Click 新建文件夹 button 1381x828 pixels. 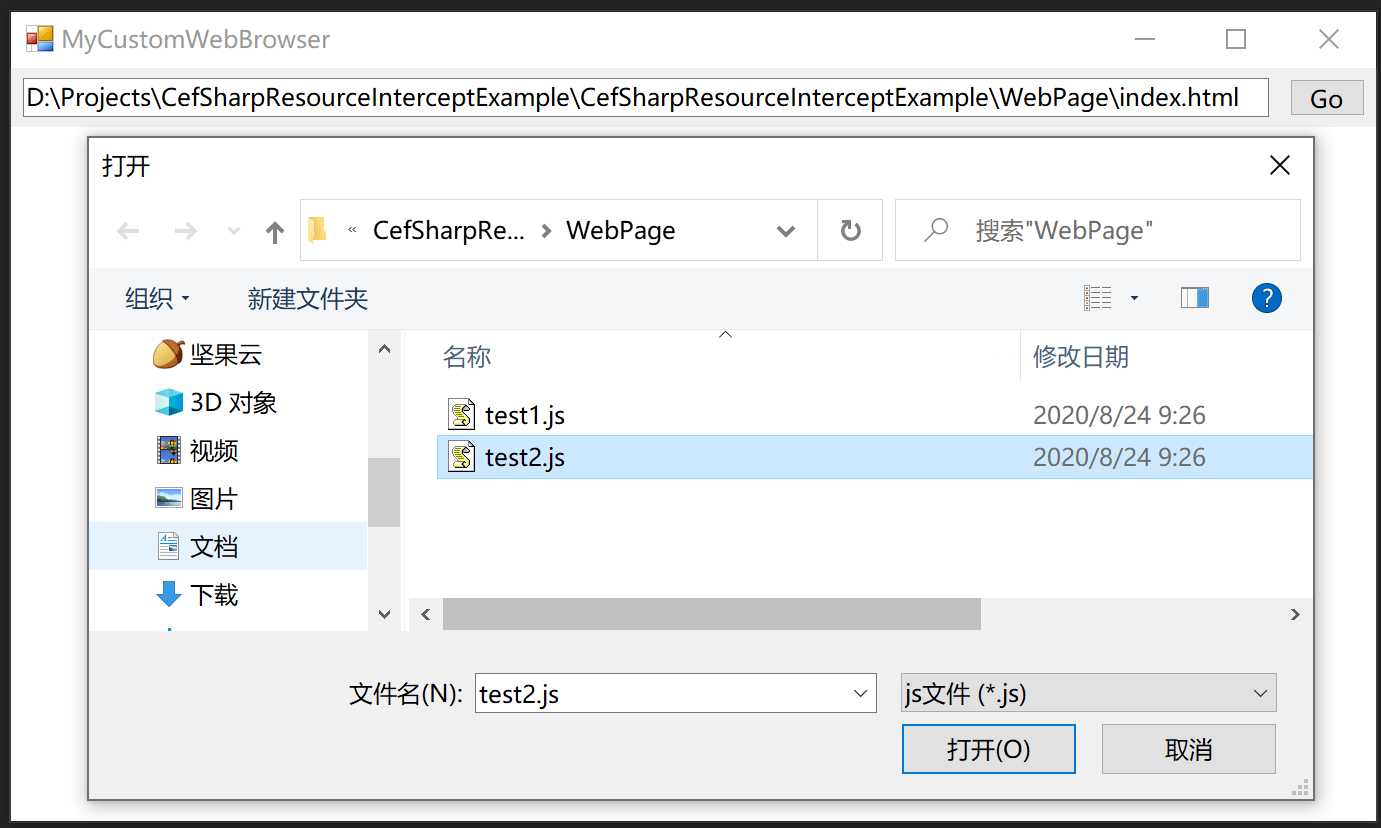(x=308, y=298)
